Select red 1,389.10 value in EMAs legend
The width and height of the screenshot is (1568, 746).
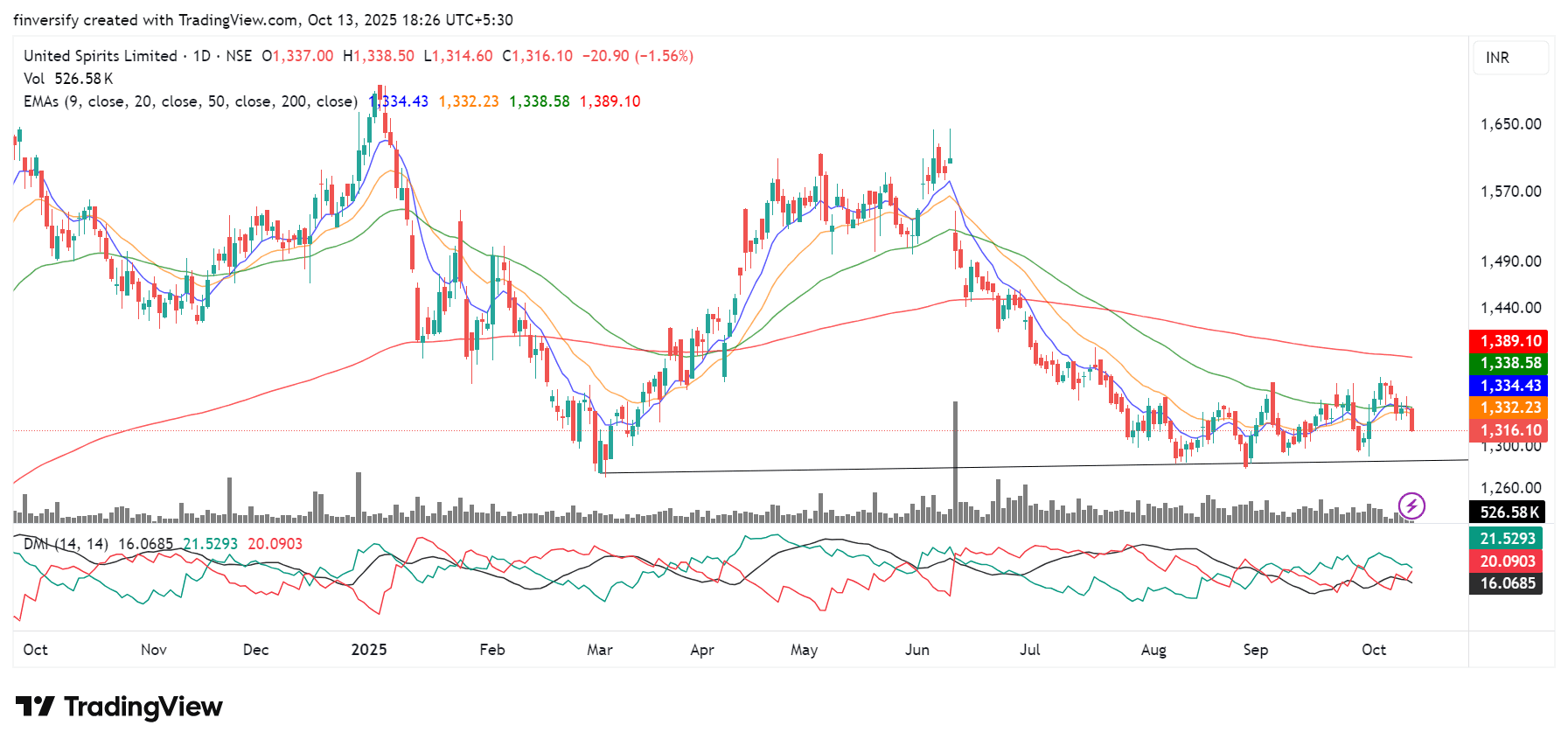tap(610, 101)
